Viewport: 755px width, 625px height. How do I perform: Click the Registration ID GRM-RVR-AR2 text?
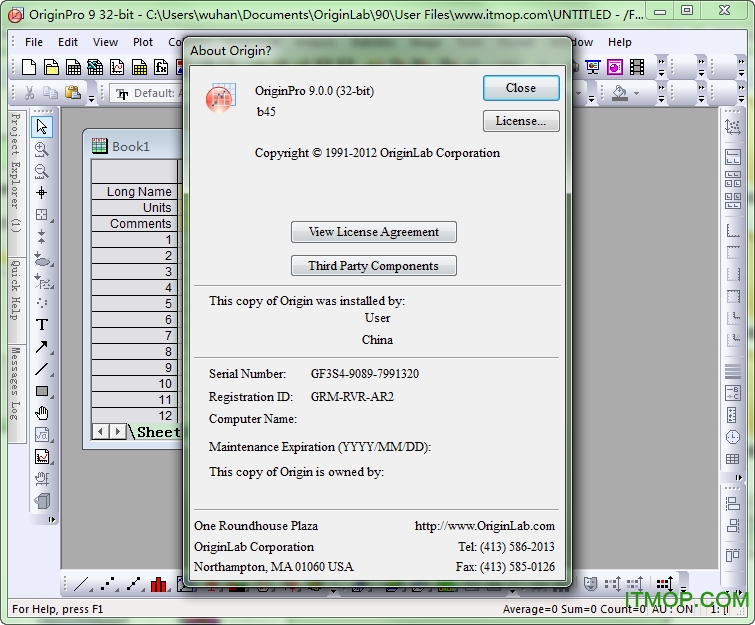tap(352, 397)
